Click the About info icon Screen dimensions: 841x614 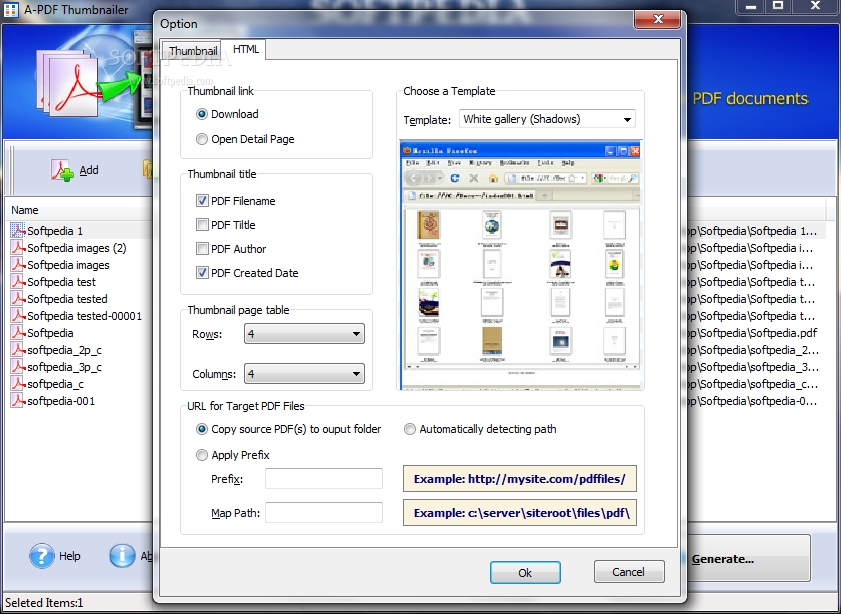(x=122, y=556)
